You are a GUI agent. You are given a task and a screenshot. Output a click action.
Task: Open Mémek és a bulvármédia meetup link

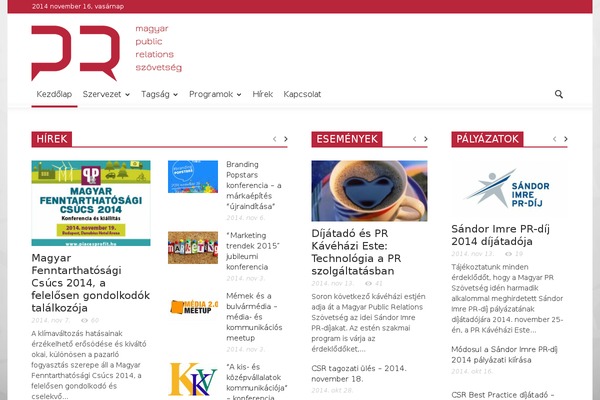click(254, 317)
